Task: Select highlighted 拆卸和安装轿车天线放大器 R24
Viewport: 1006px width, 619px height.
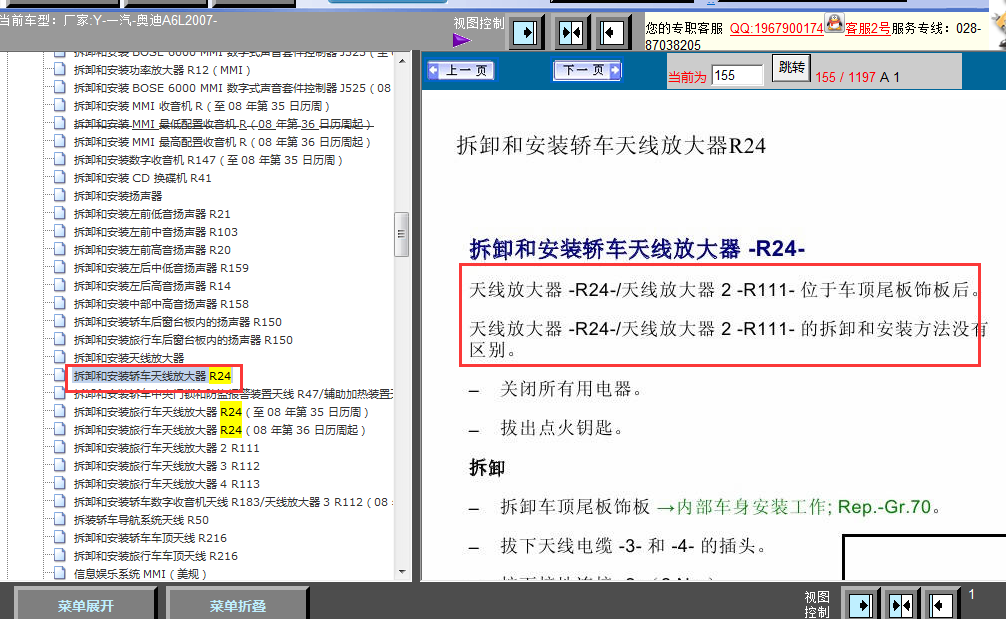Action: pyautogui.click(x=152, y=375)
